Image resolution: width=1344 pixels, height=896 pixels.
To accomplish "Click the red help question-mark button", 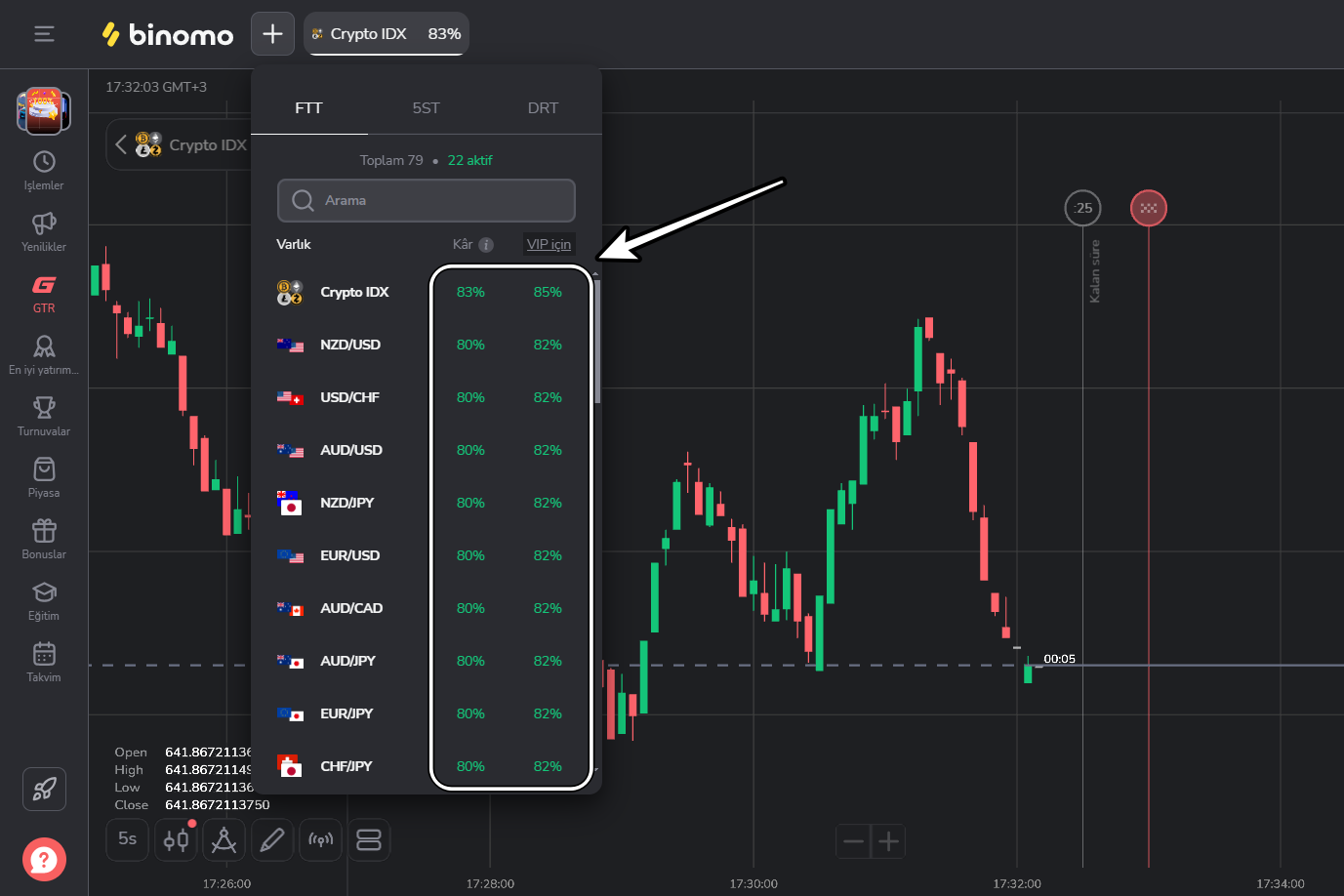I will [x=44, y=860].
